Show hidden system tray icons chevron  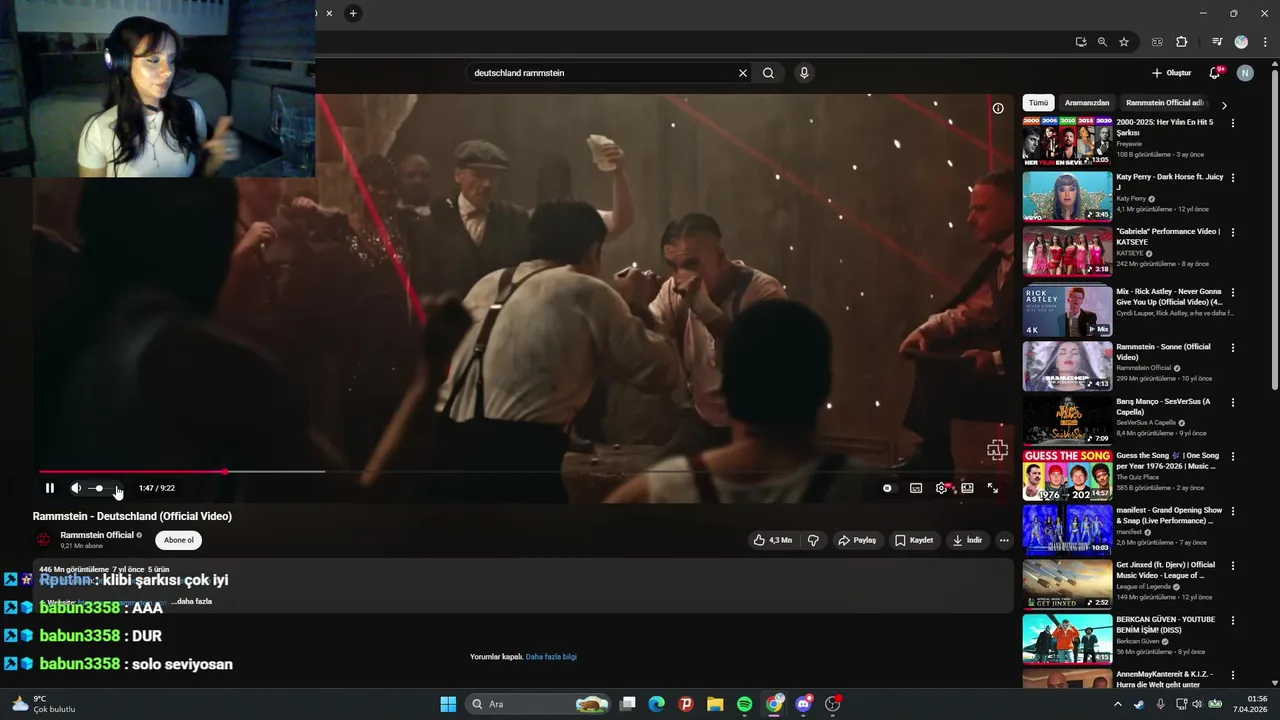[1118, 704]
